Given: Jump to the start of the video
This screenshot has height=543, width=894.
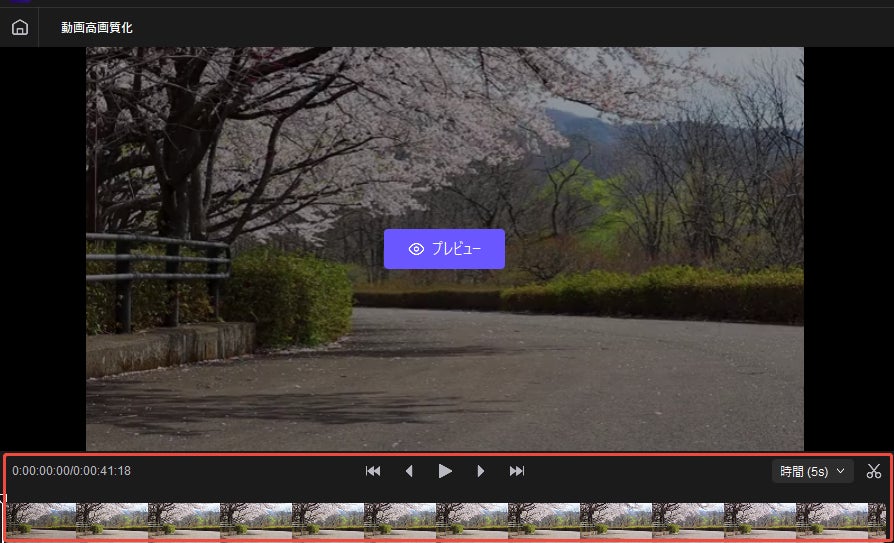Looking at the screenshot, I should [373, 471].
